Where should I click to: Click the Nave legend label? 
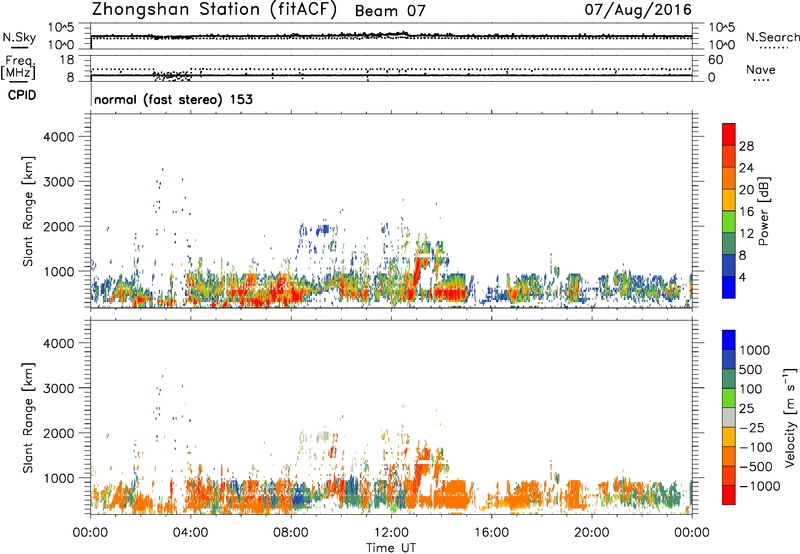pos(761,69)
